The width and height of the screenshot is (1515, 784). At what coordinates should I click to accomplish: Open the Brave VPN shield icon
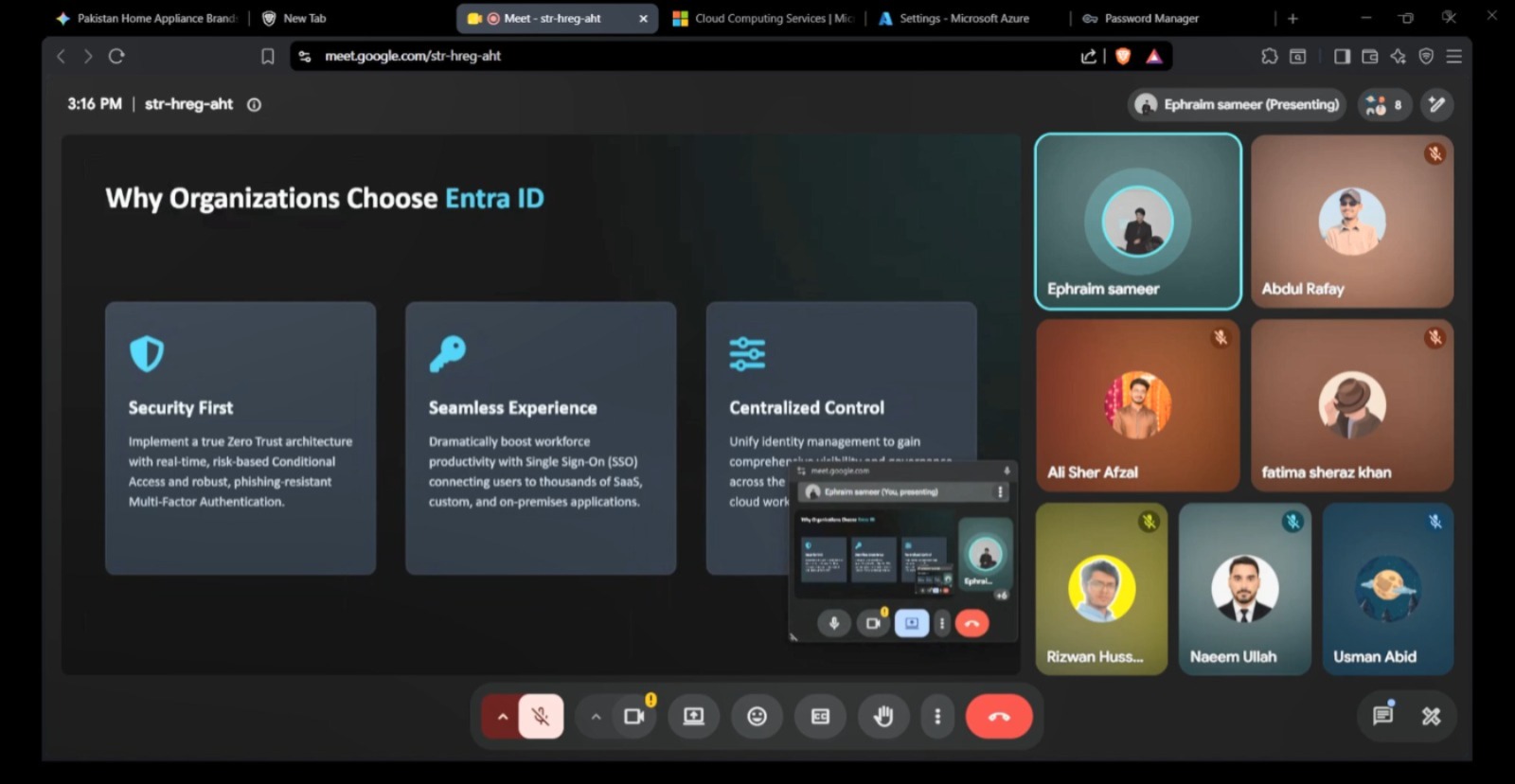pyautogui.click(x=1426, y=56)
